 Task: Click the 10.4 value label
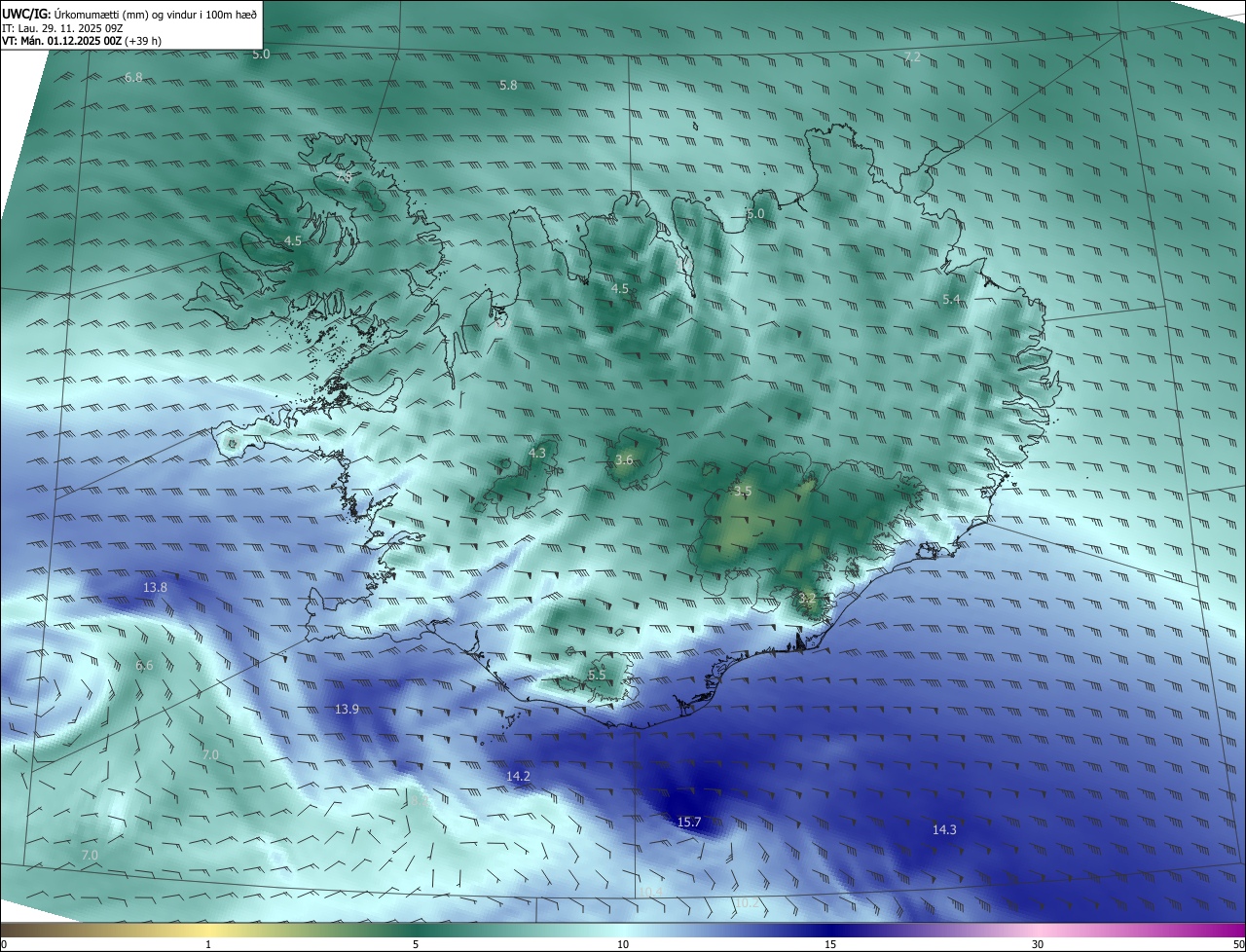(x=651, y=892)
